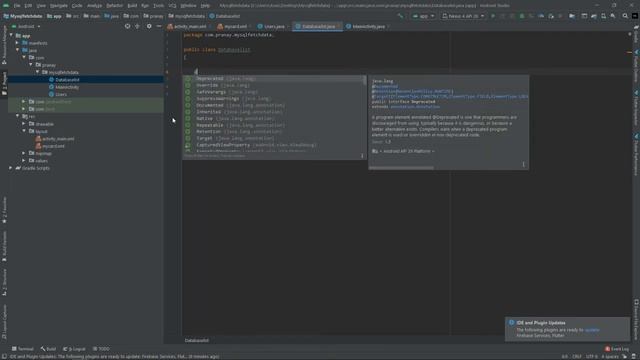Open the Android project view dropdown

coord(27,27)
